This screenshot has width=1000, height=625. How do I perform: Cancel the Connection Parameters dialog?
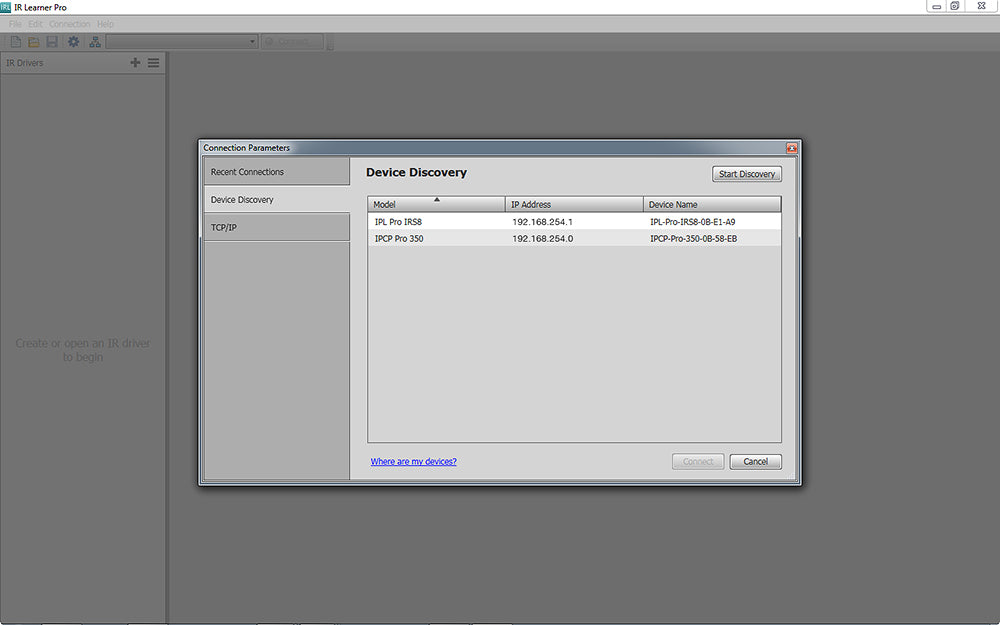point(755,462)
